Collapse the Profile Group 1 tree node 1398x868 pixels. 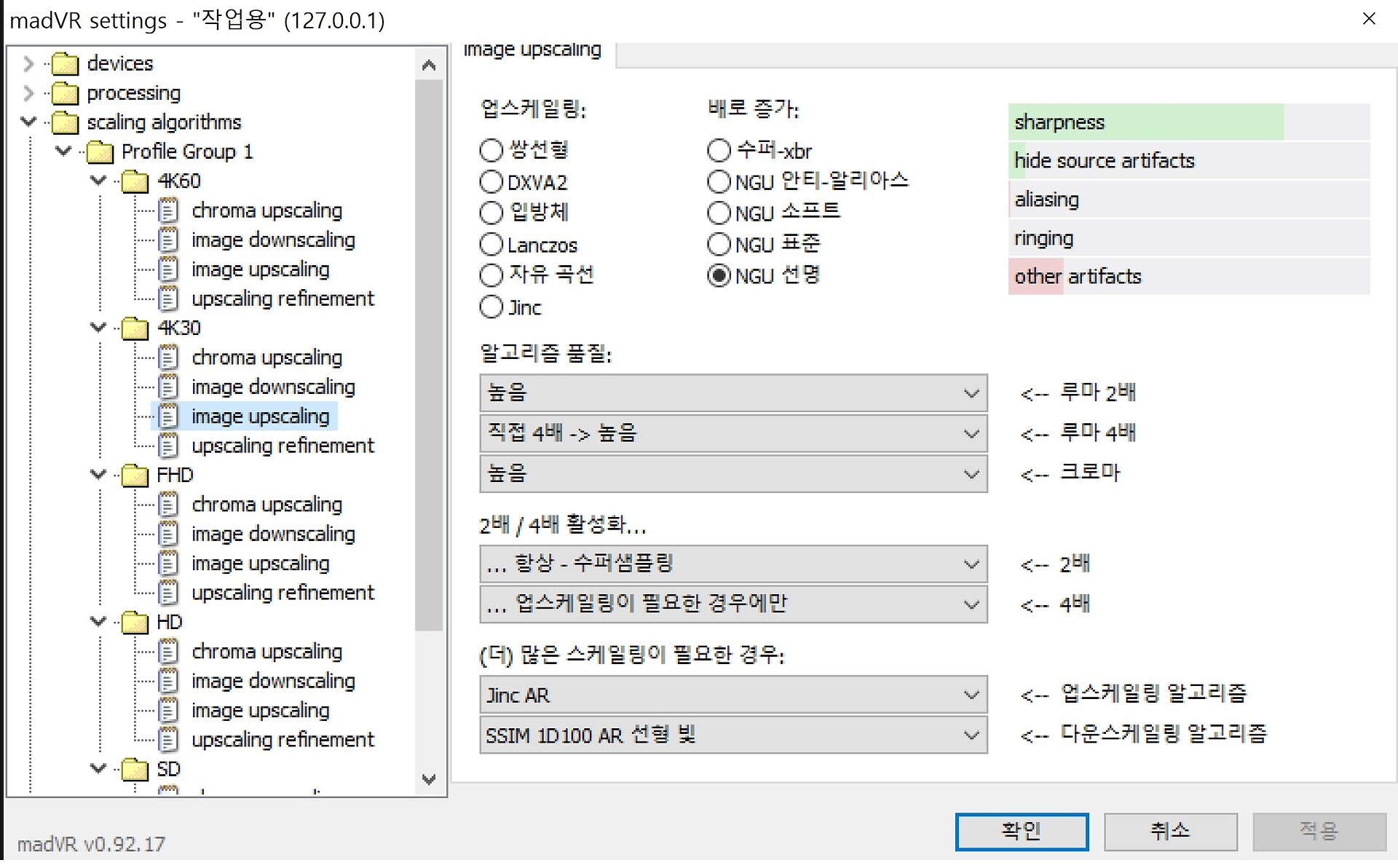pos(63,151)
